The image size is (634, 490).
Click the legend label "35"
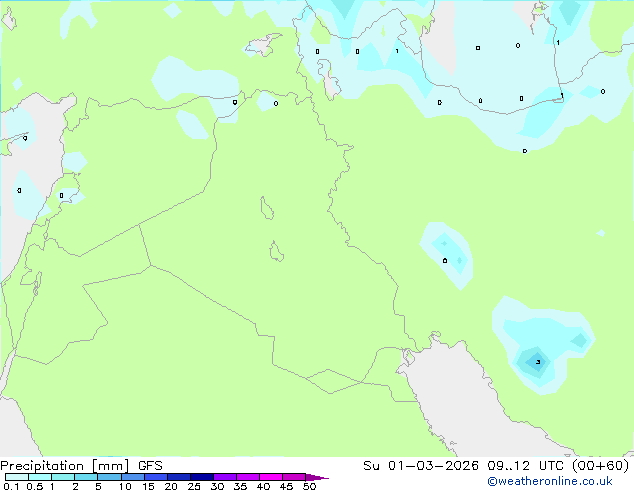[240, 486]
